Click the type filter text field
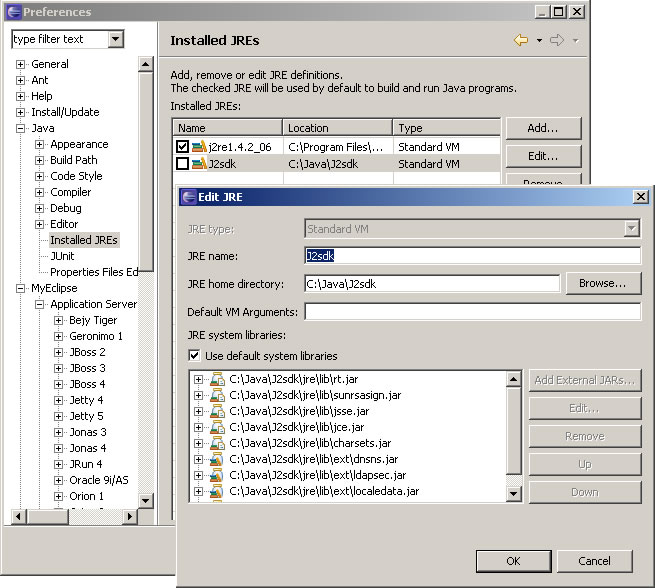Image resolution: width=655 pixels, height=588 pixels. tap(61, 39)
